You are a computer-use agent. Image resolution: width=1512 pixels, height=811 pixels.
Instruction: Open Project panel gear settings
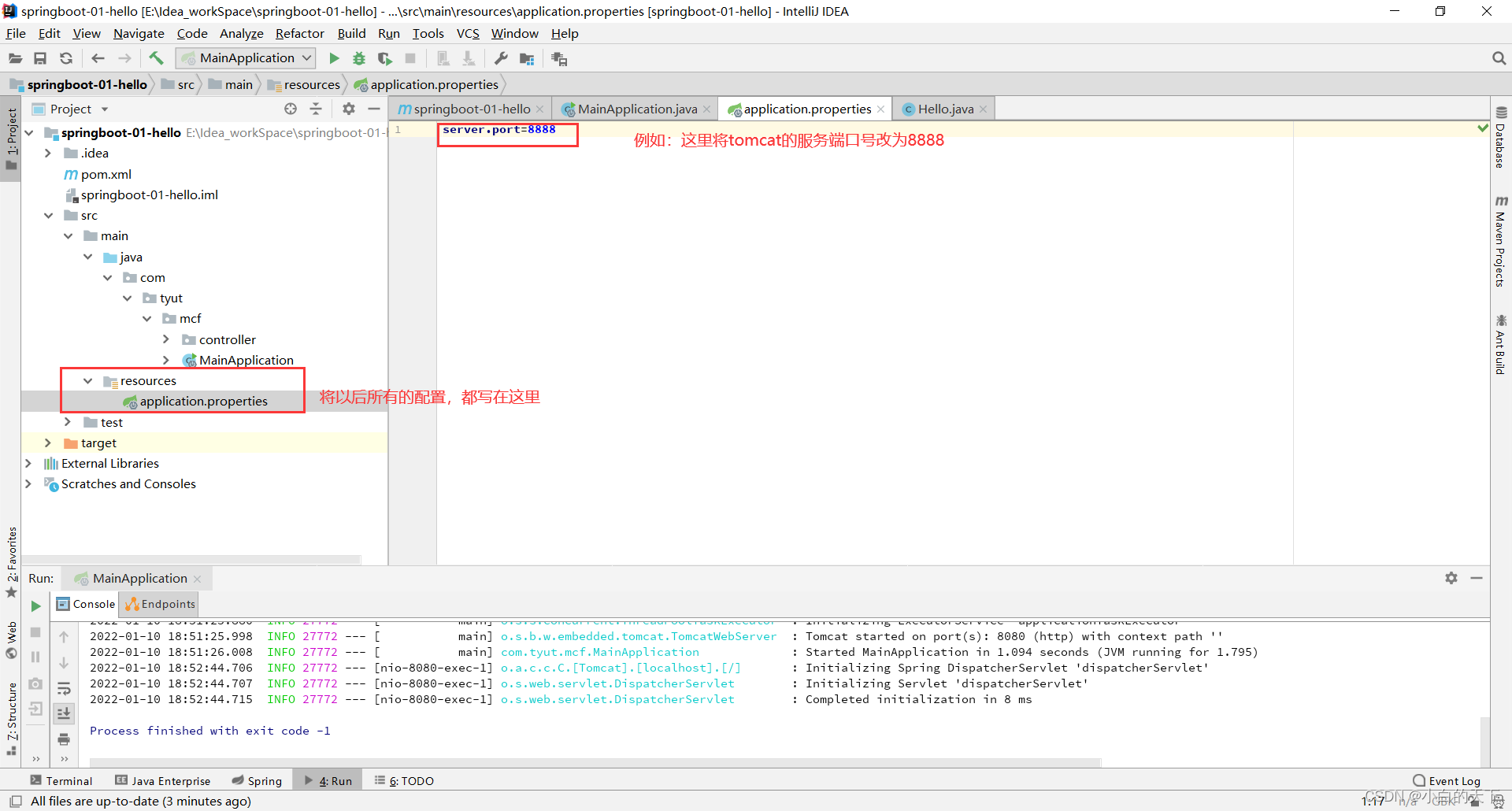point(349,109)
